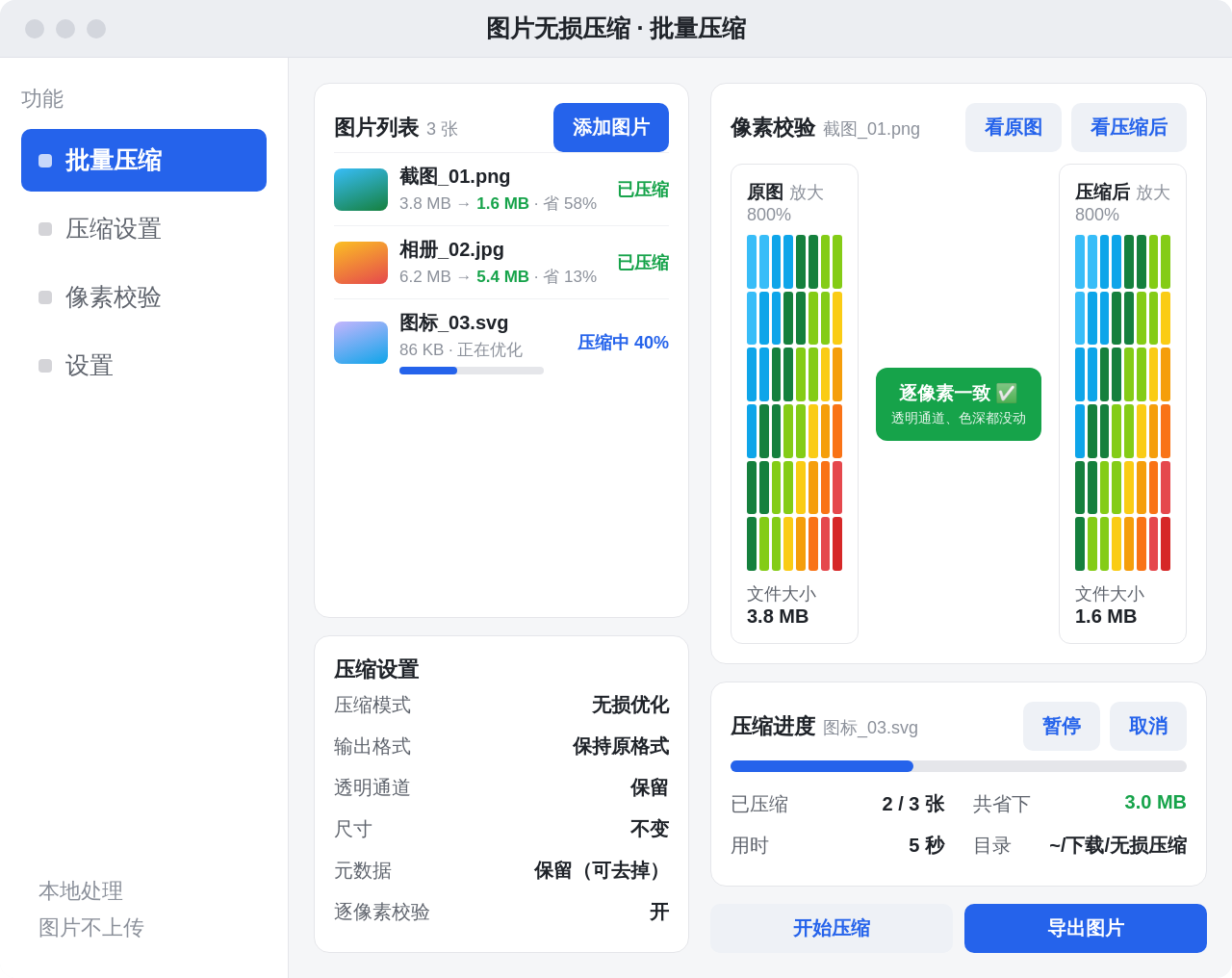The width and height of the screenshot is (1232, 978).
Task: Click the 尺寸 value 不变
Action: point(650,829)
